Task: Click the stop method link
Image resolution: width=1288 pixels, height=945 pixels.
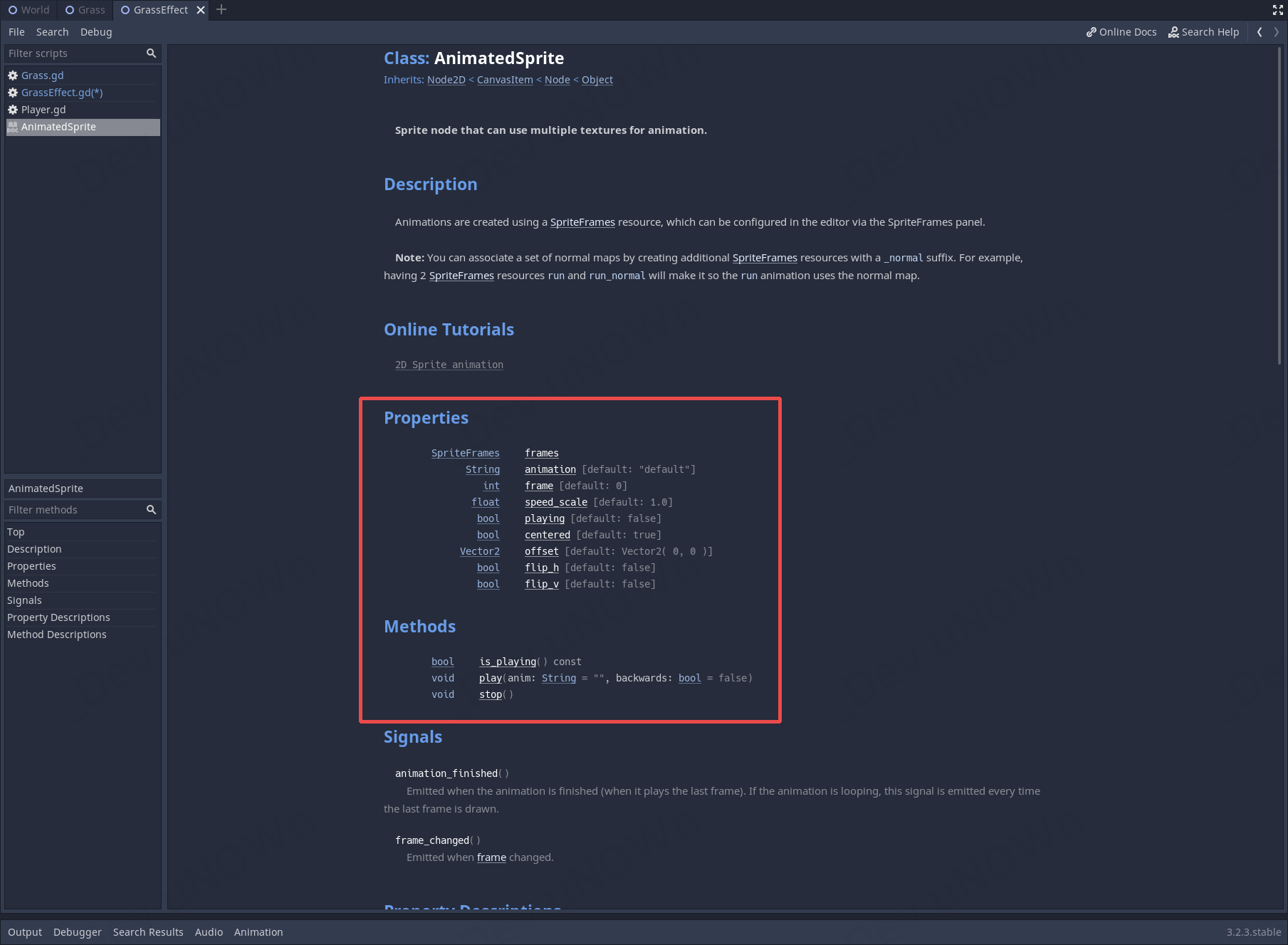Action: 491,694
